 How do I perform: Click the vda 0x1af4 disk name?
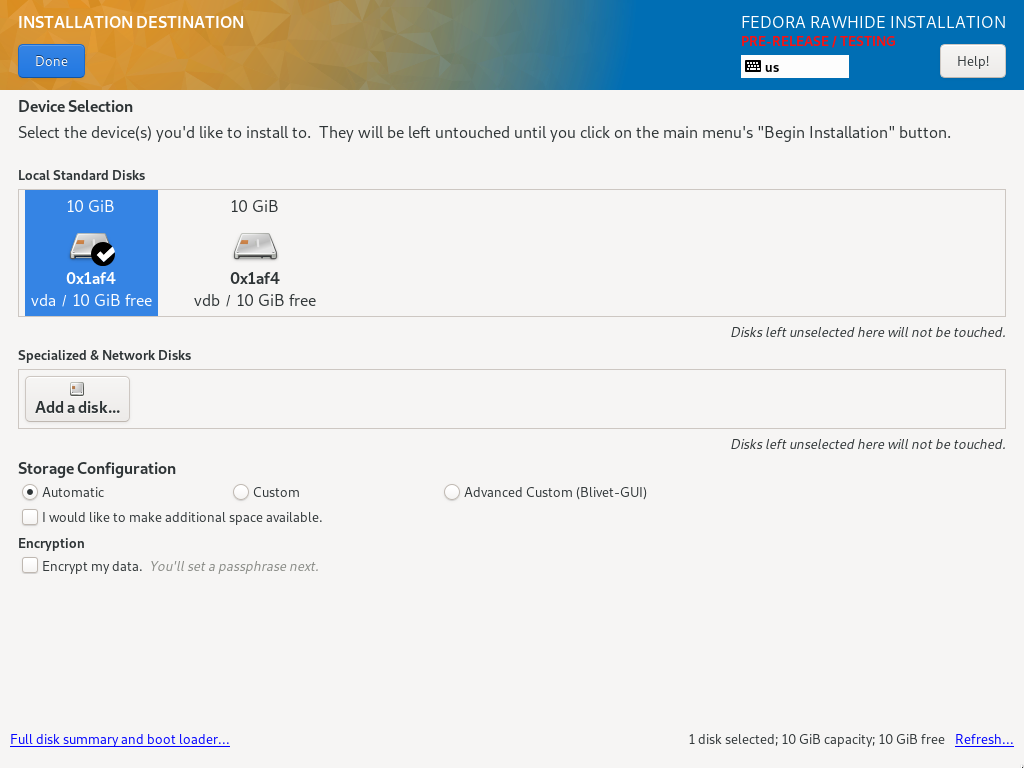click(91, 278)
